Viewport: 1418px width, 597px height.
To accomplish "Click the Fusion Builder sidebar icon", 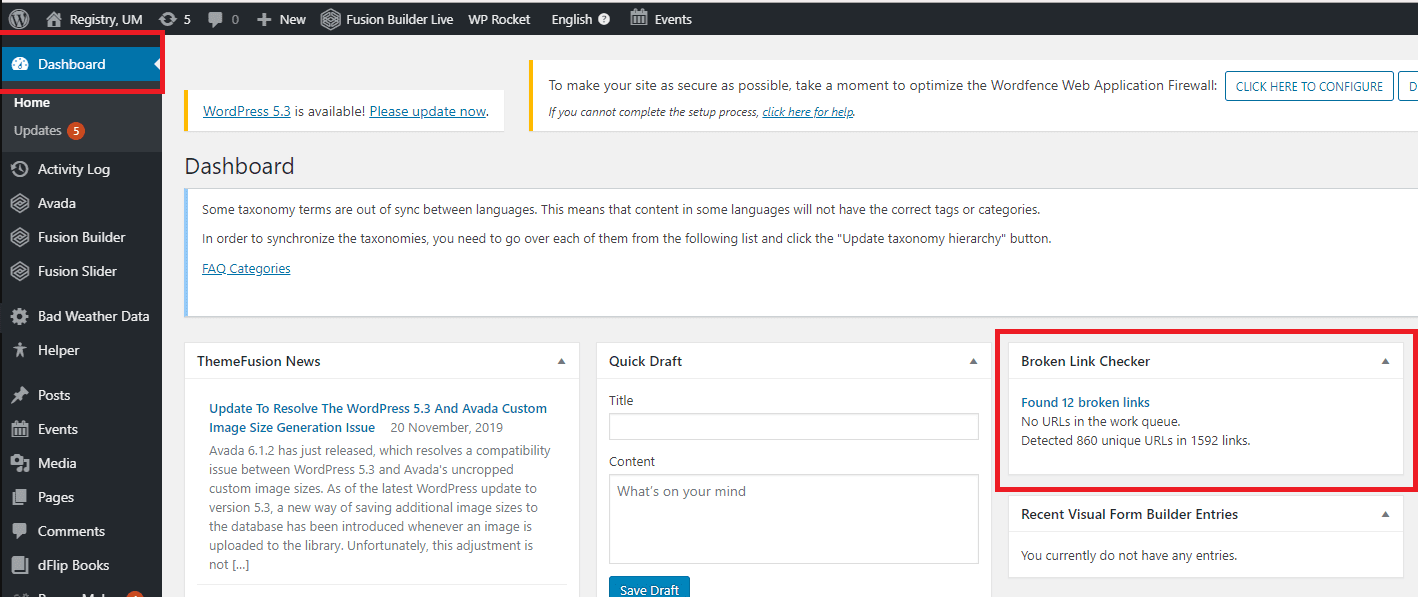I will click(x=19, y=237).
